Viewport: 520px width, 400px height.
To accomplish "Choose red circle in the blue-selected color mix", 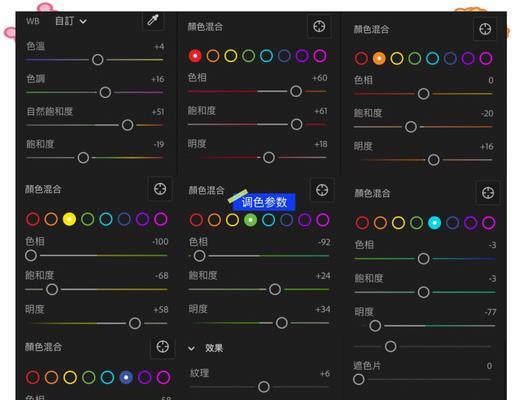I will [x=33, y=377].
